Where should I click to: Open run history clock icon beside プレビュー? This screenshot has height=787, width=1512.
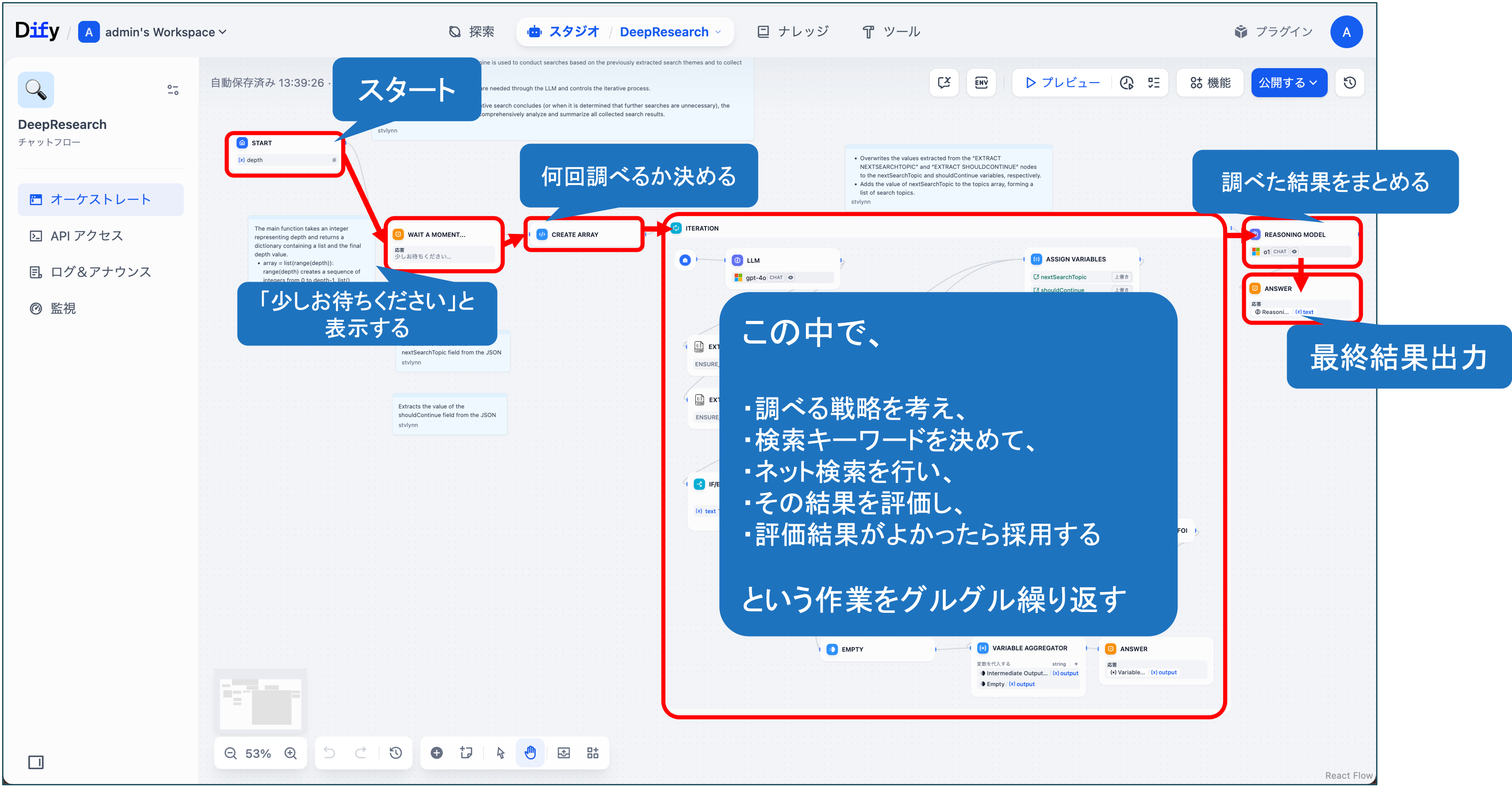click(1126, 83)
